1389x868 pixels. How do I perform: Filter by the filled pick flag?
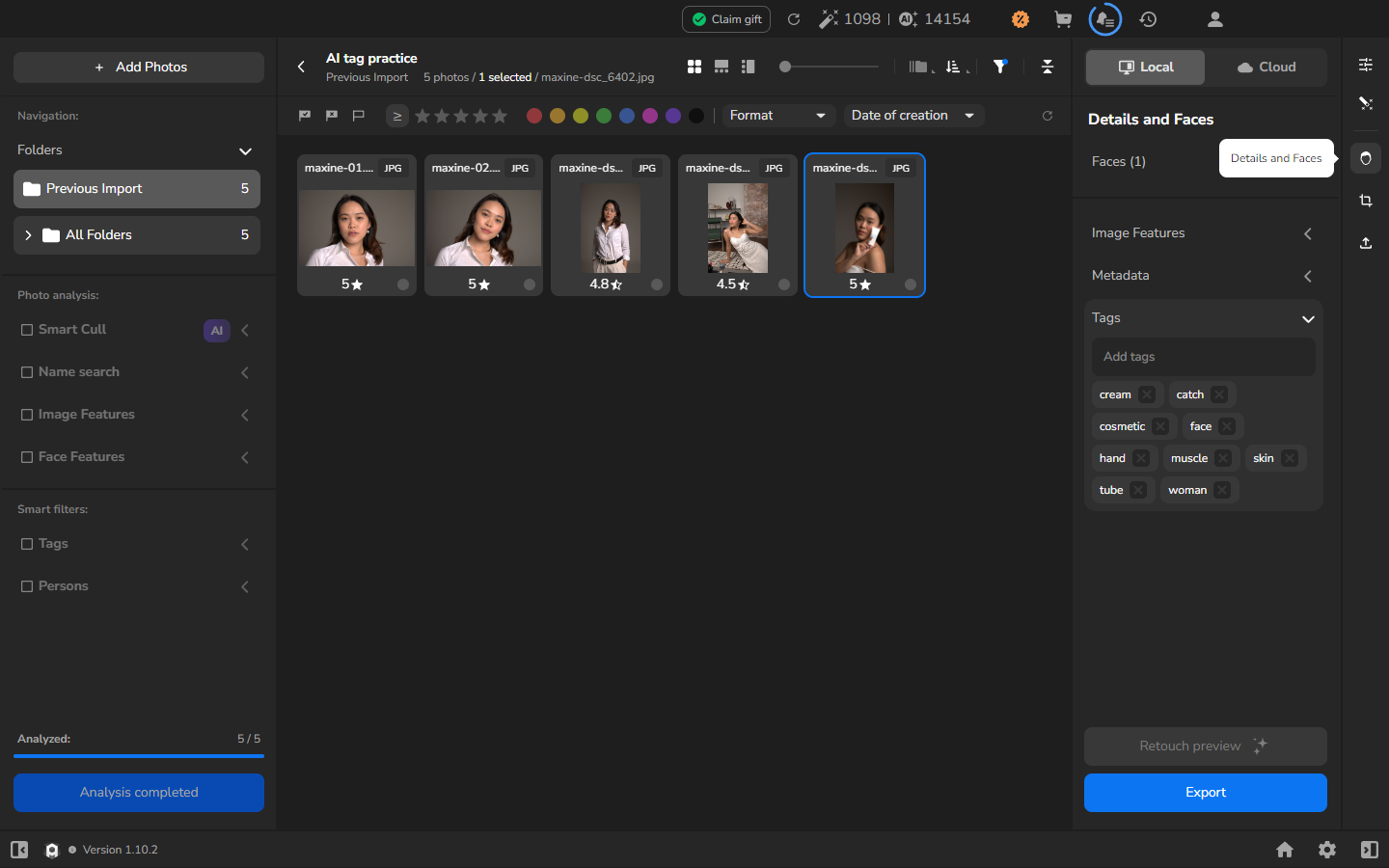(305, 116)
